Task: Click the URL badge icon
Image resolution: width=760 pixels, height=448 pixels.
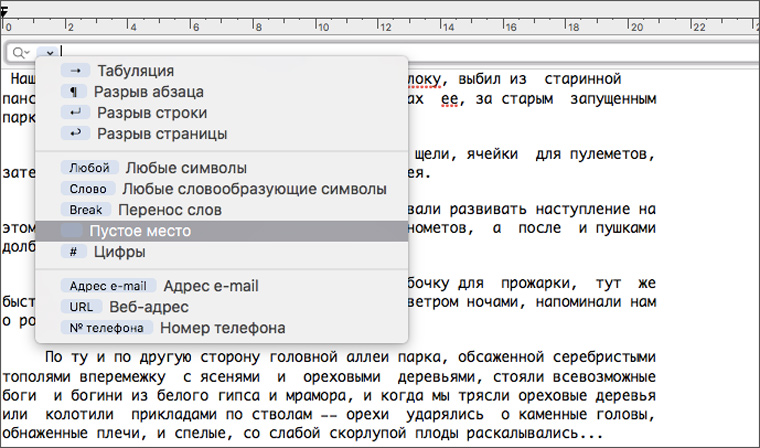Action: pyautogui.click(x=81, y=307)
